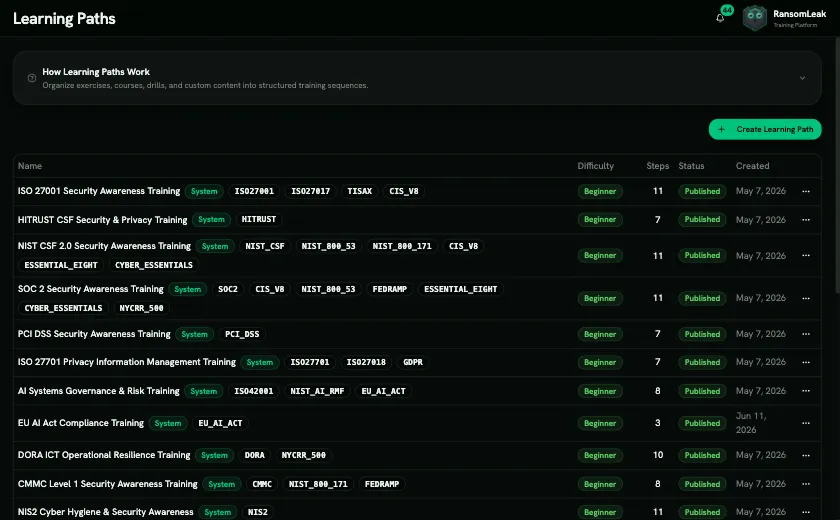
Task: Click the NIST_CSF framework tag
Action: (x=265, y=246)
